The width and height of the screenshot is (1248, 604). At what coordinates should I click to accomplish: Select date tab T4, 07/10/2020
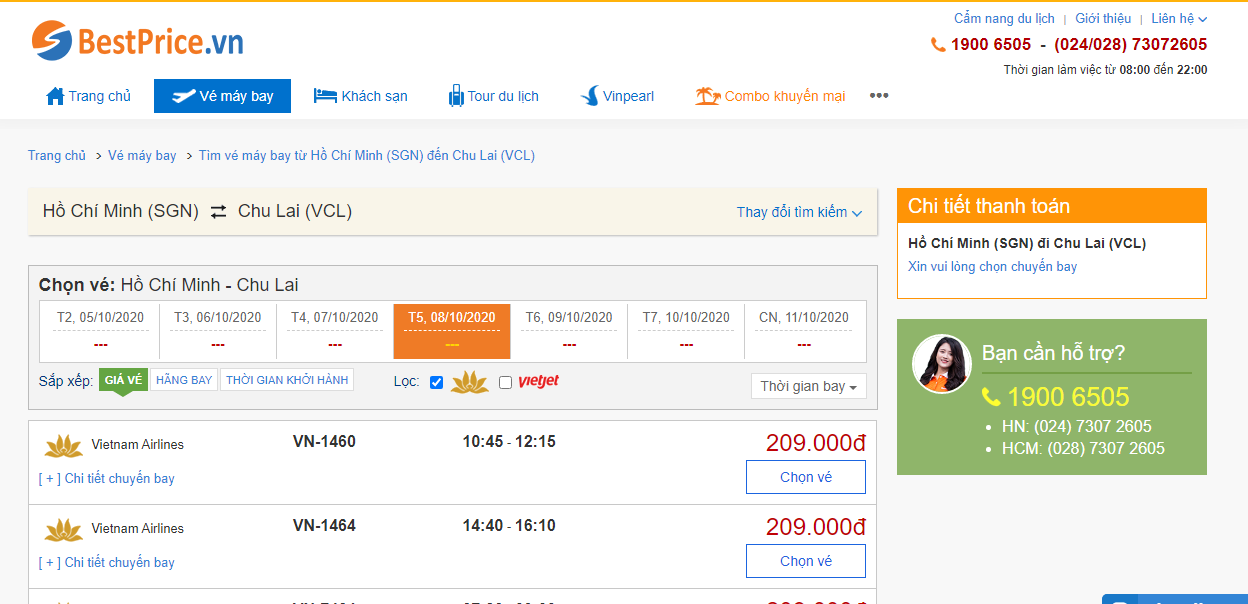point(335,331)
